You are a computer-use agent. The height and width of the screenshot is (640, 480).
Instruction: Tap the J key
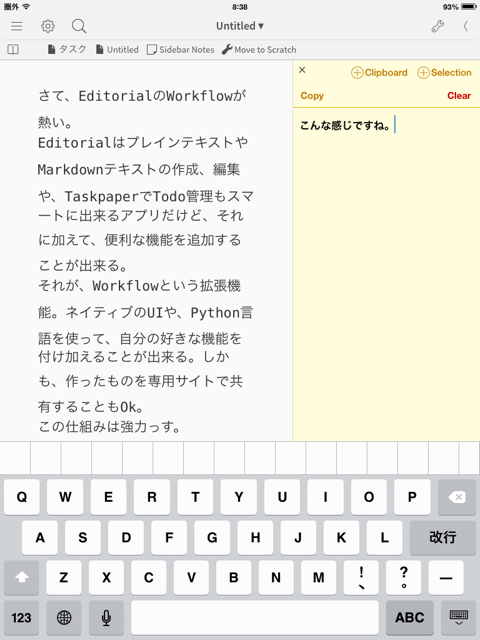click(298, 537)
